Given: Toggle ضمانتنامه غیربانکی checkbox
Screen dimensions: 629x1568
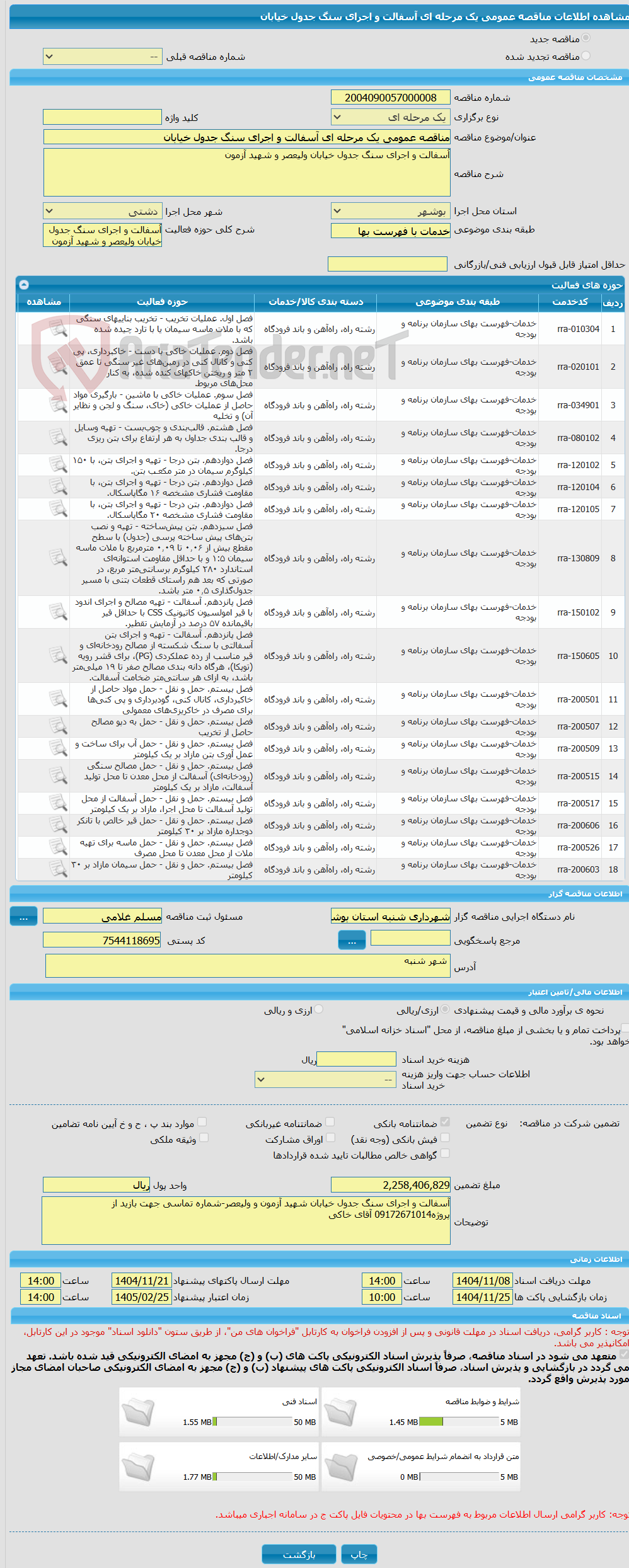Looking at the screenshot, I should click(330, 1122).
